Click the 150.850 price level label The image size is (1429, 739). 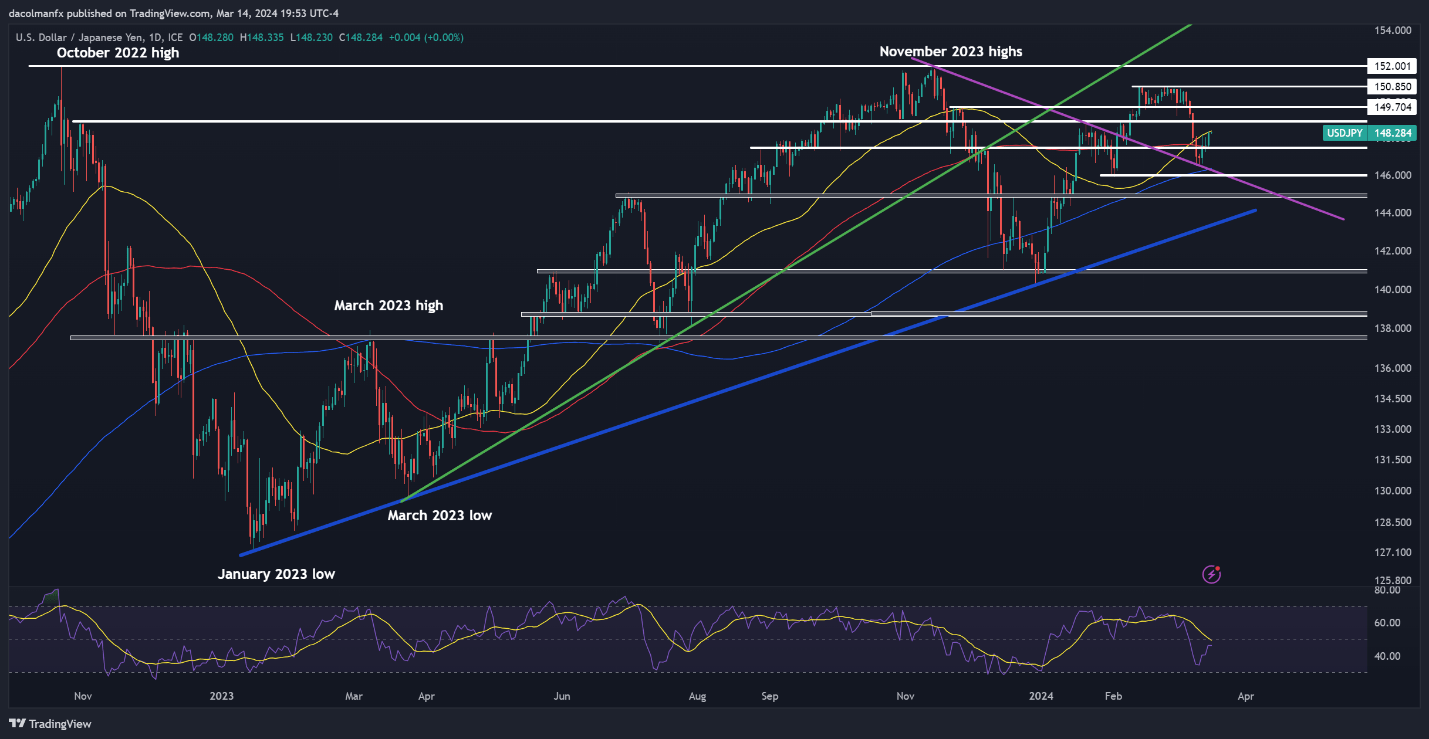(1390, 87)
